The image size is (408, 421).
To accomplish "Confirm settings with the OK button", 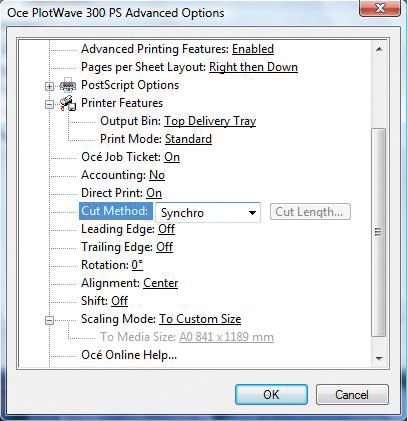I will pos(271,395).
